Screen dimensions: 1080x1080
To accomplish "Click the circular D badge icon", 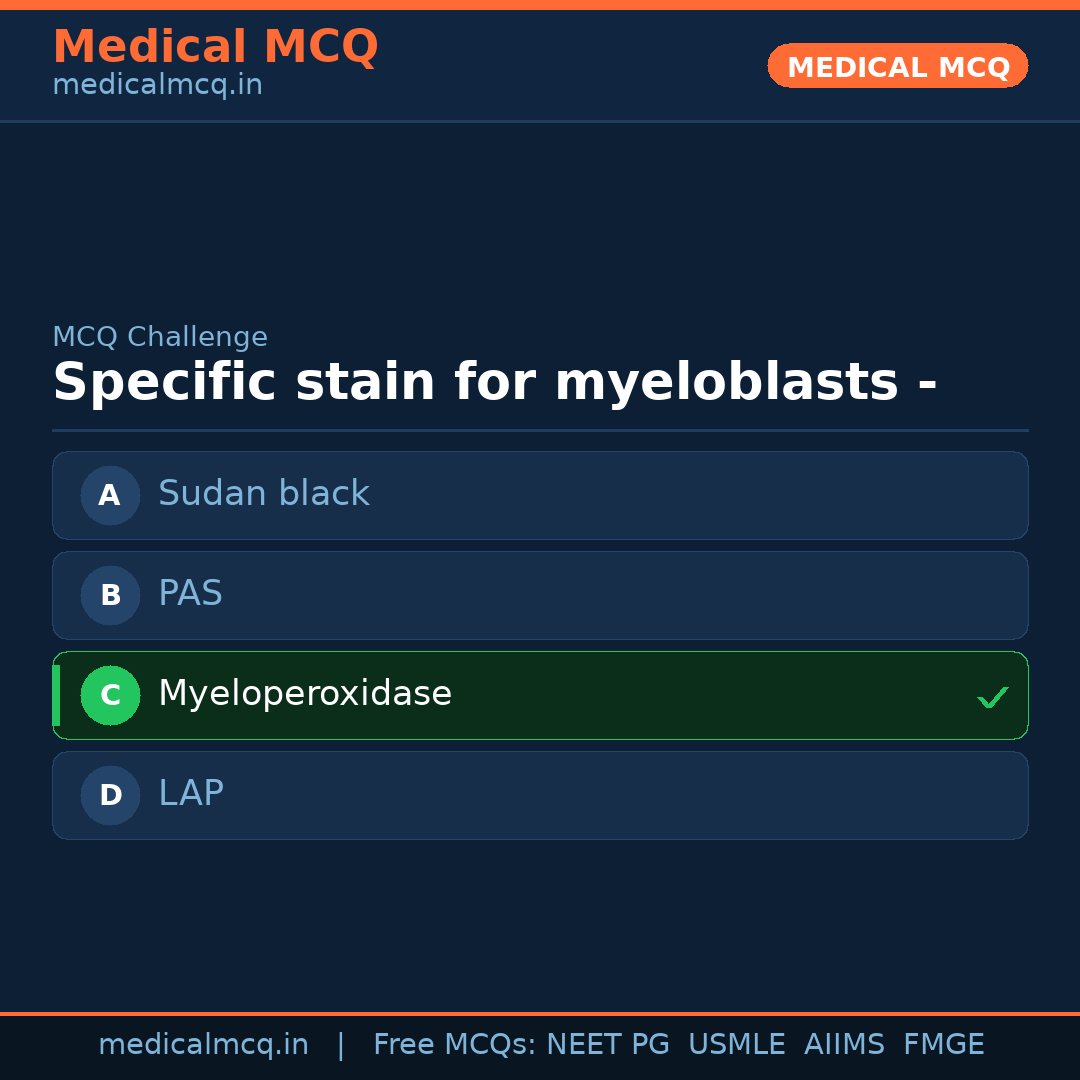I will [x=110, y=795].
